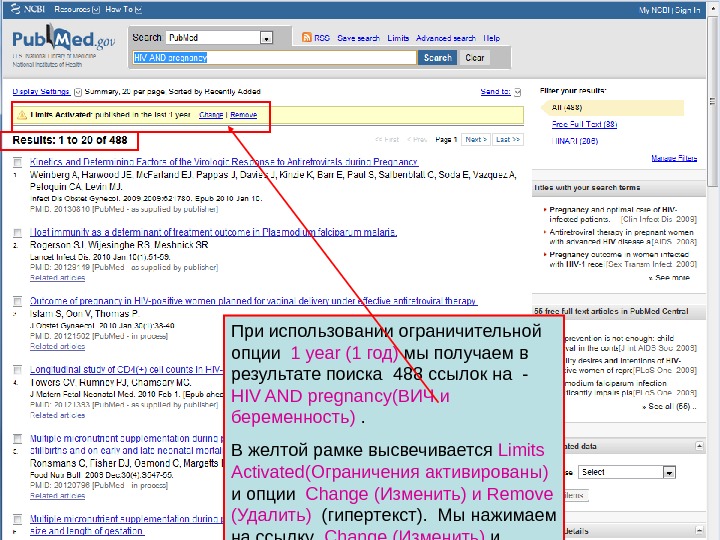Open Longitudinal study of CD4(+) cell counts article
This screenshot has width=720, height=540.
point(126,369)
